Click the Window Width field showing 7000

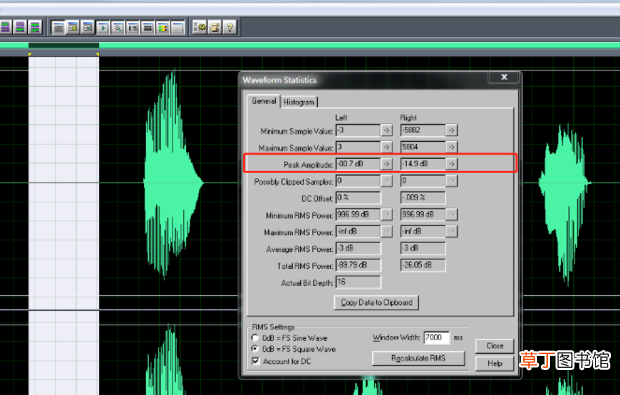point(437,338)
